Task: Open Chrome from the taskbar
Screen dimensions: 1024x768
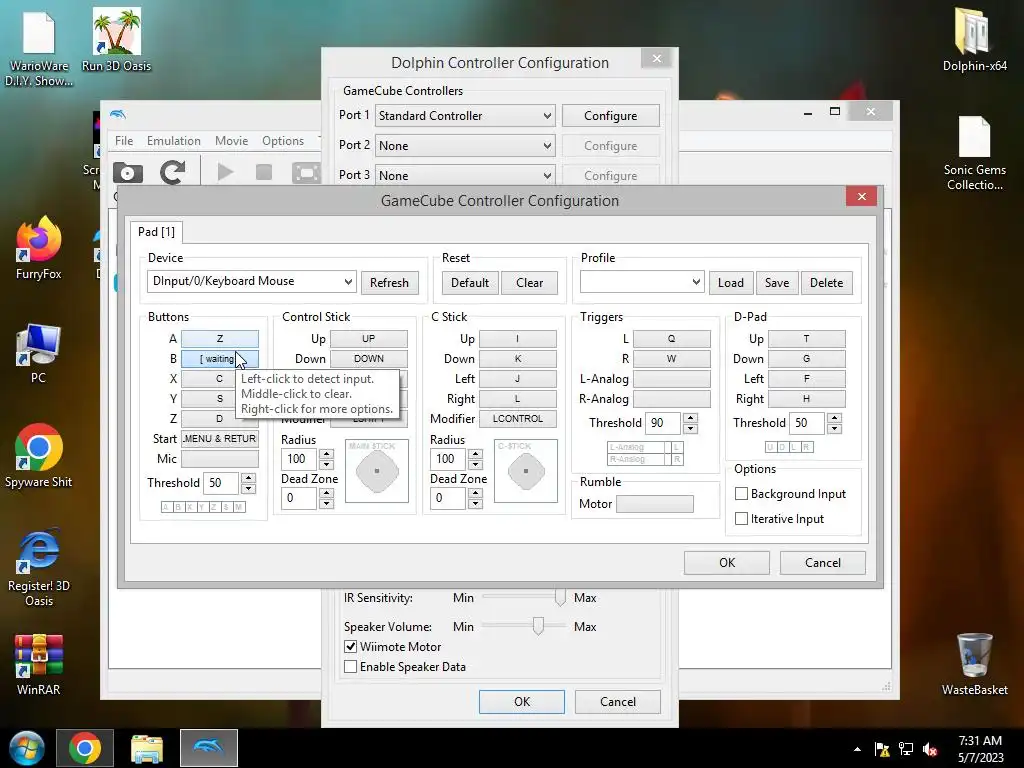Action: pos(85,748)
